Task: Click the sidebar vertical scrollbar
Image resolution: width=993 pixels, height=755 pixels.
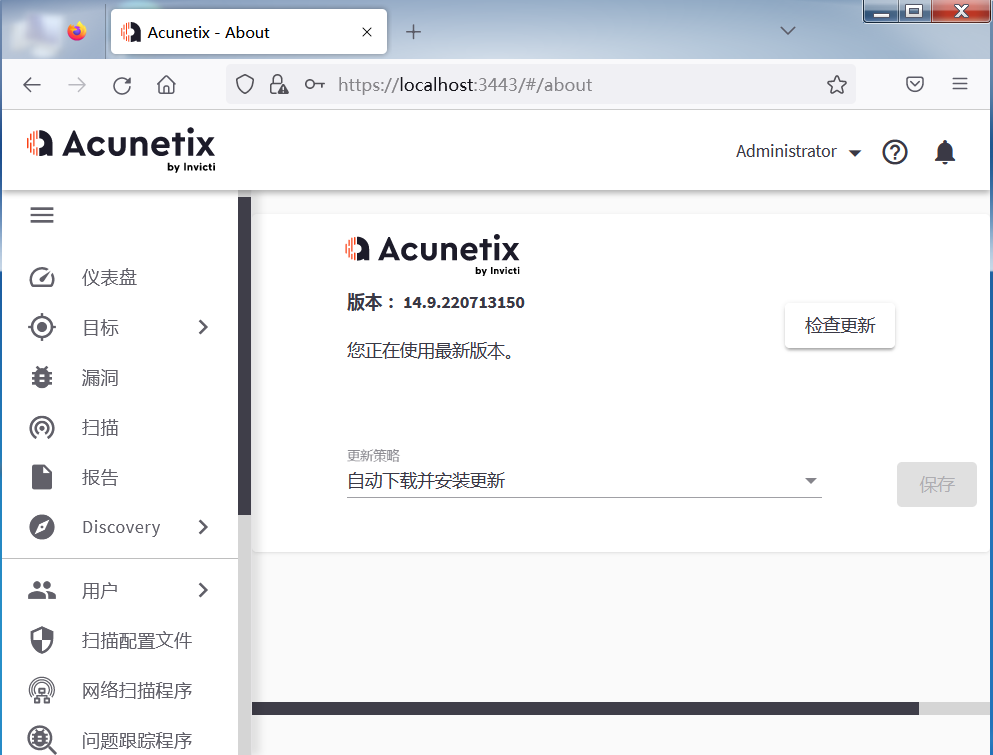Action: 244,356
